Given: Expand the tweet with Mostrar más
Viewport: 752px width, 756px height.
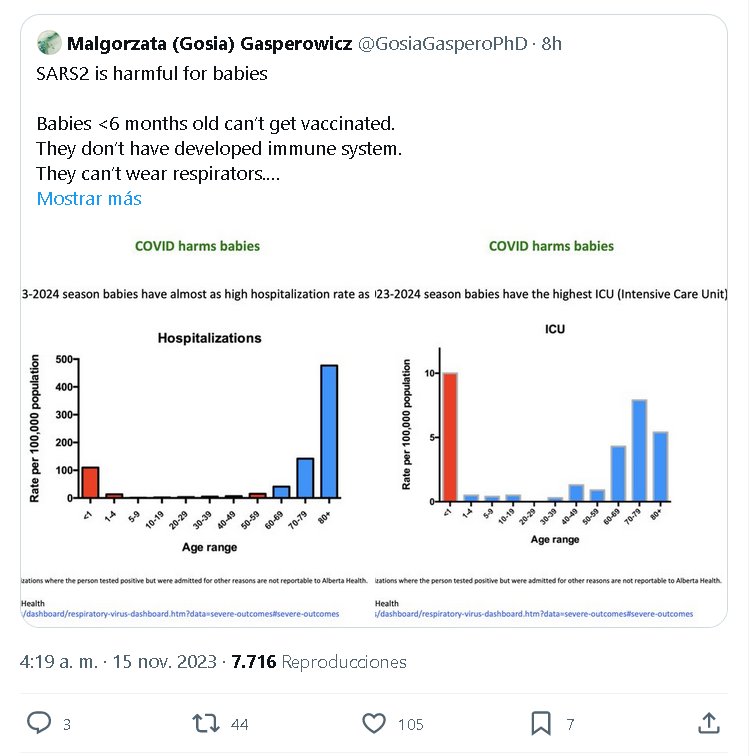Looking at the screenshot, I should coord(89,198).
